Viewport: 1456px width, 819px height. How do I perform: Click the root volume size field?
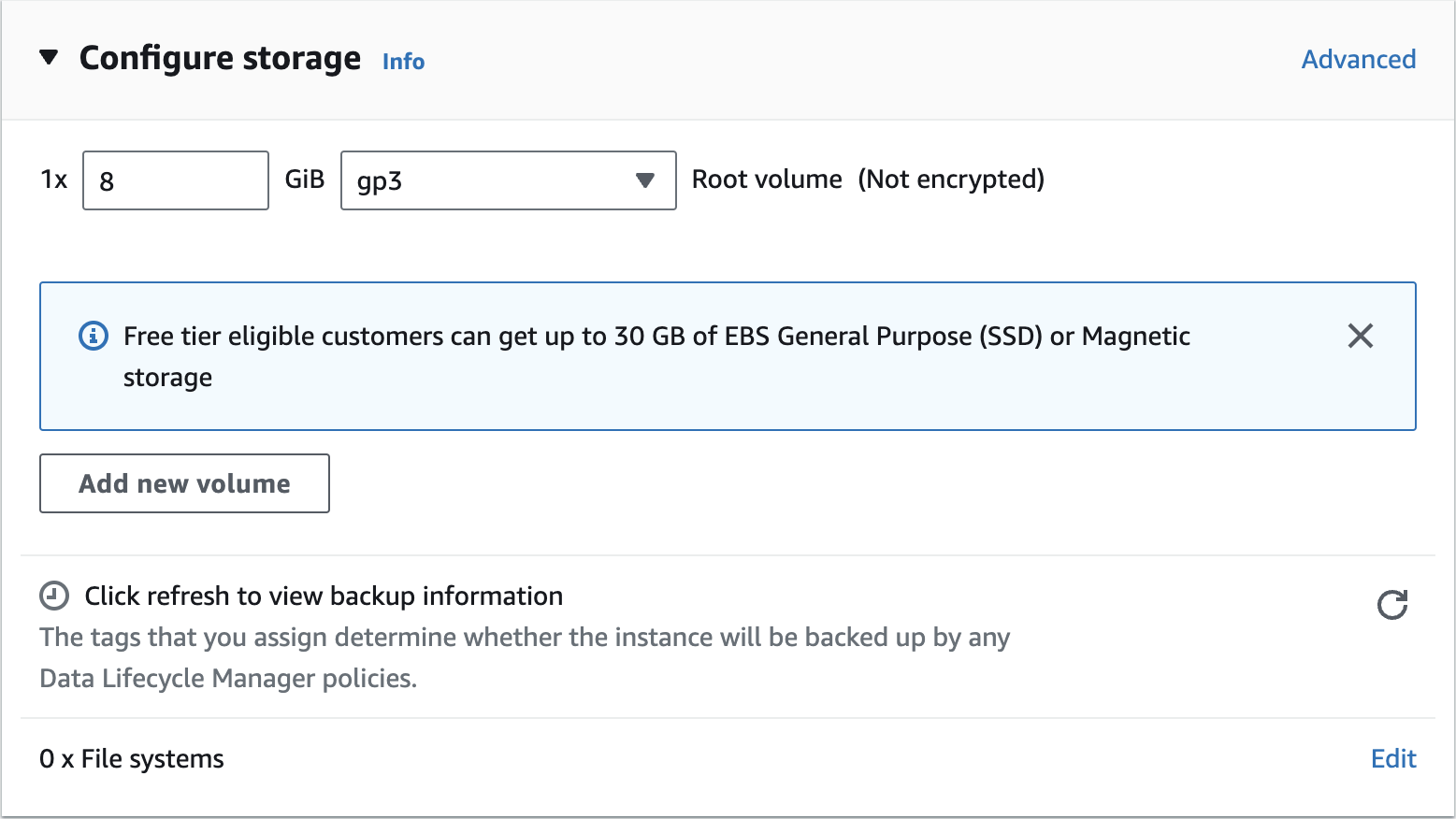pyautogui.click(x=176, y=180)
